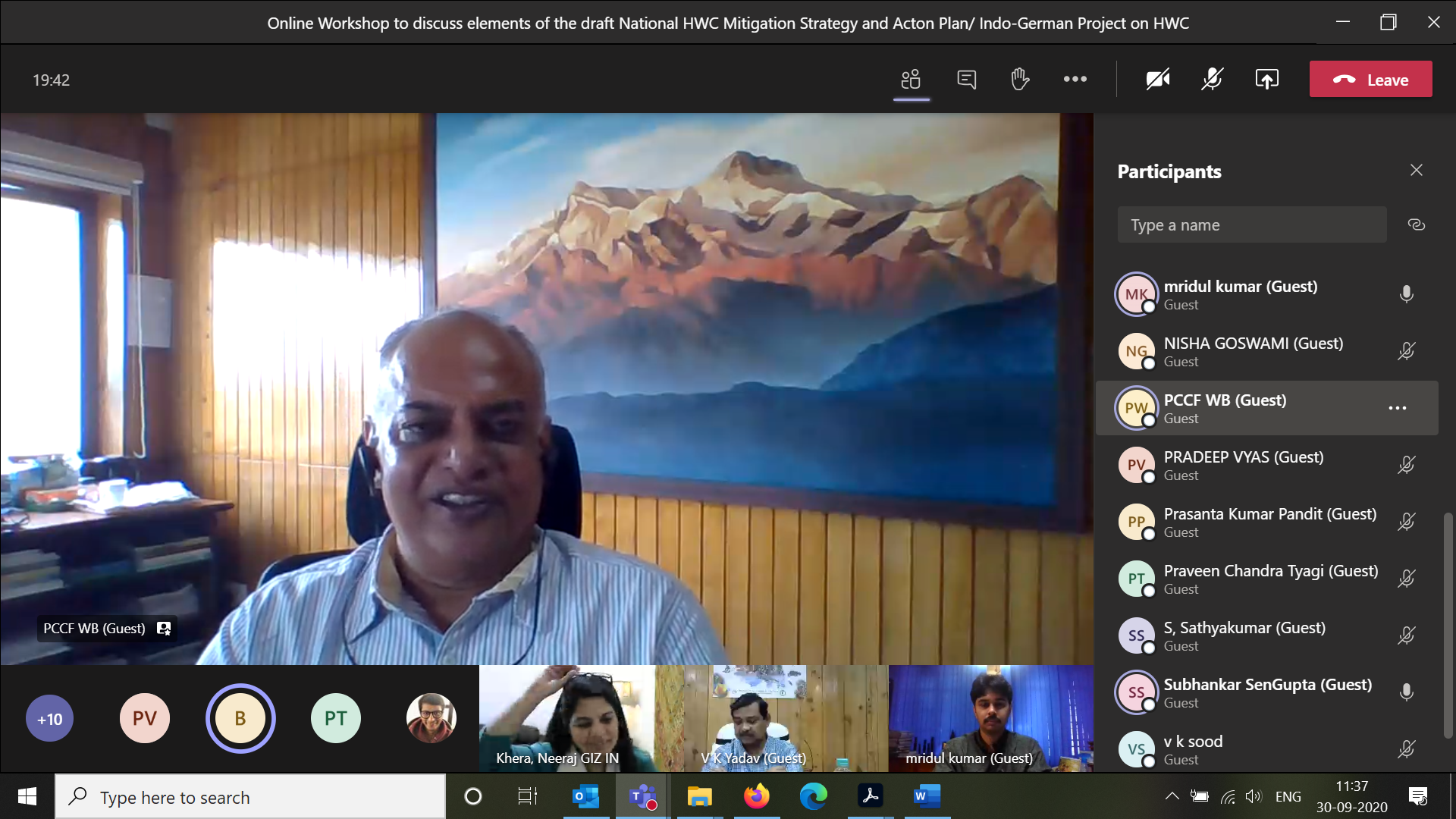Open More actions ellipsis menu in toolbar

tap(1075, 80)
